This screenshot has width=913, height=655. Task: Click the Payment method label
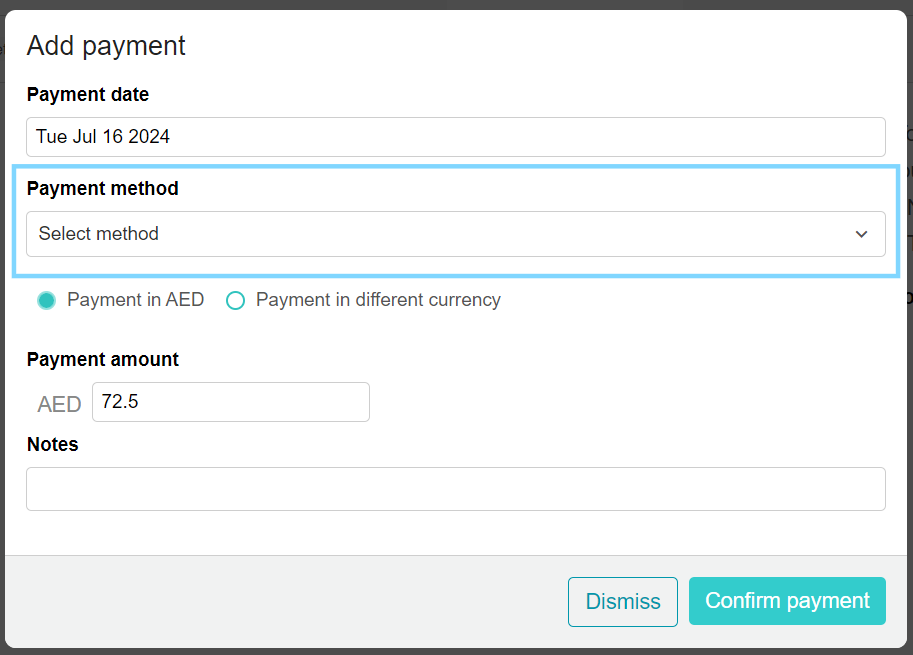tap(102, 189)
